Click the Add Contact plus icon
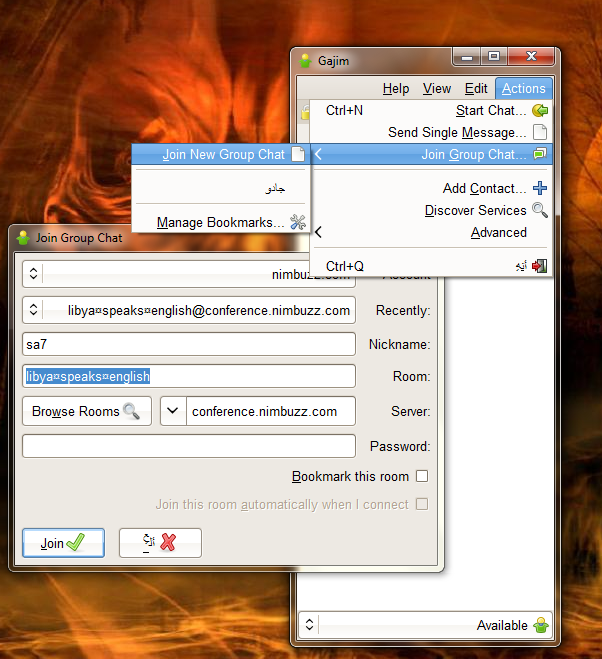The width and height of the screenshot is (602, 659). click(540, 188)
